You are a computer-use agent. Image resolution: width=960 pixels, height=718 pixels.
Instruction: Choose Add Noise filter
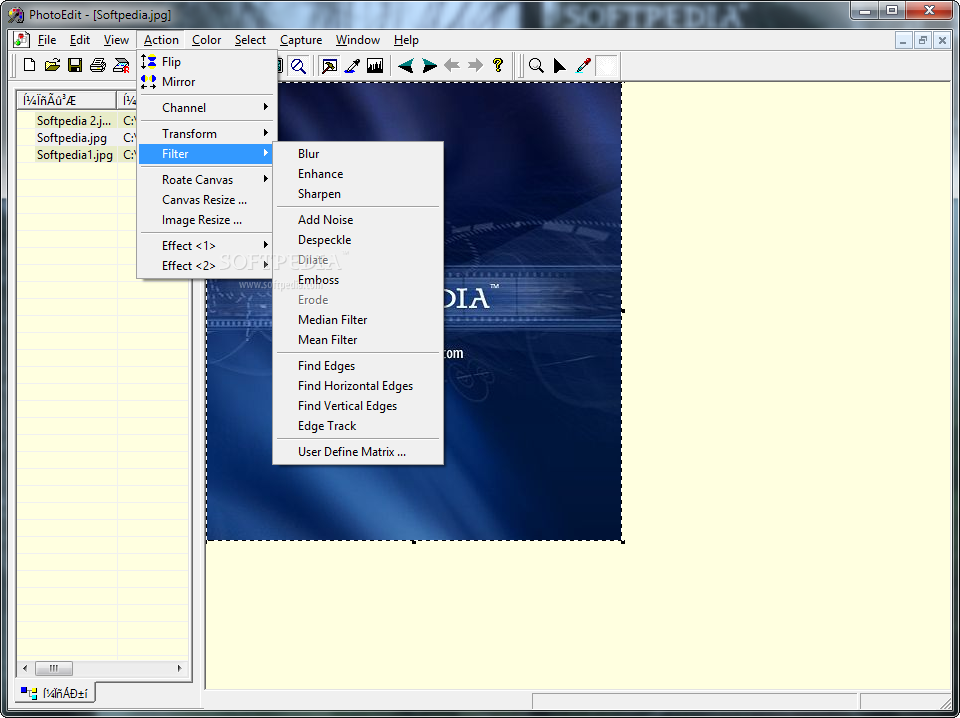coord(358,220)
